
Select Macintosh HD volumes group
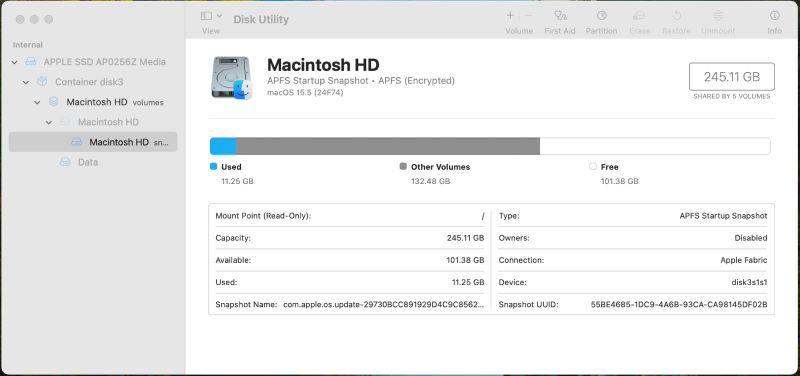[93, 102]
